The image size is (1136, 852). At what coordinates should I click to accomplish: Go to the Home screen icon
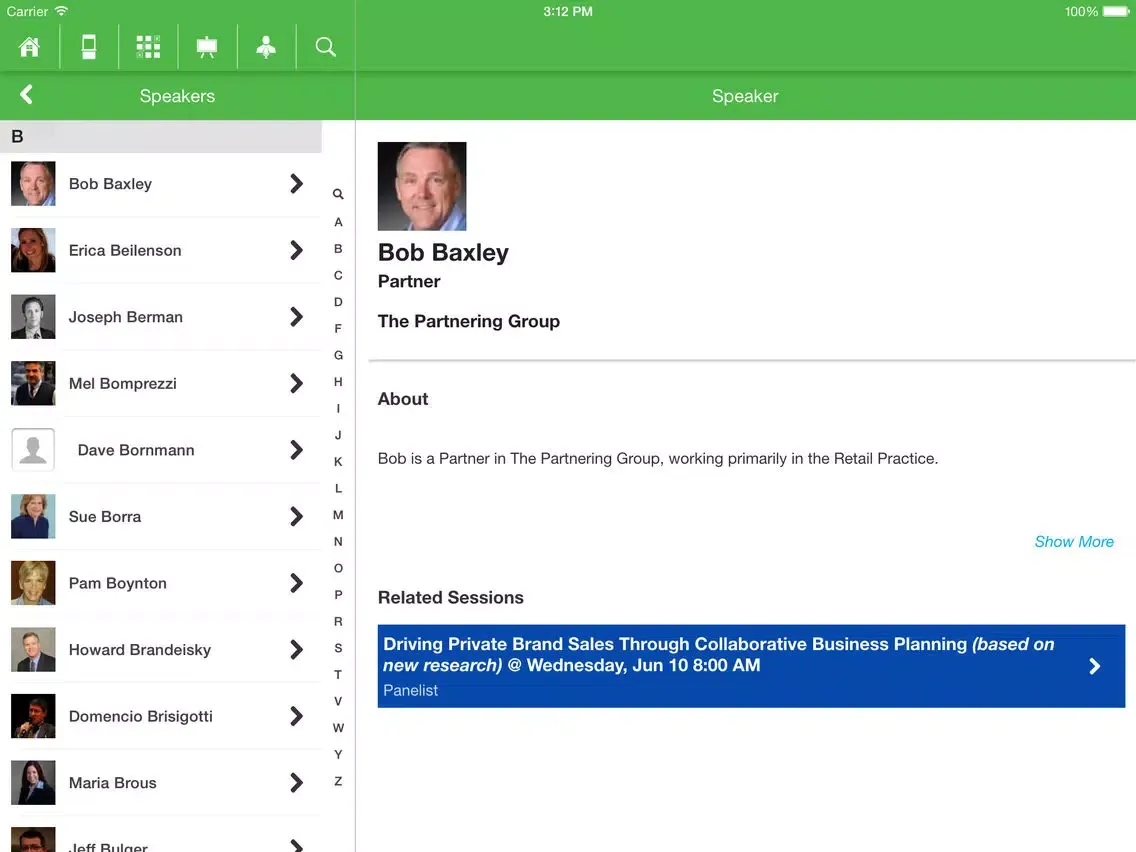[30, 47]
